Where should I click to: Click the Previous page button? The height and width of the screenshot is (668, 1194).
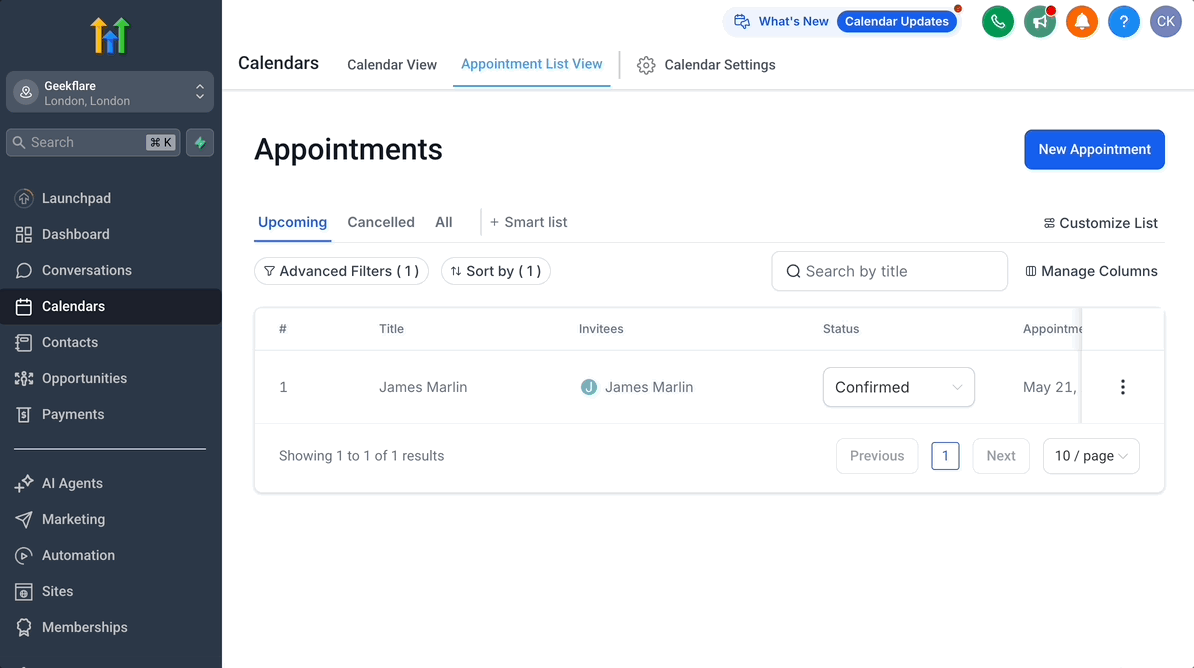pyautogui.click(x=877, y=455)
